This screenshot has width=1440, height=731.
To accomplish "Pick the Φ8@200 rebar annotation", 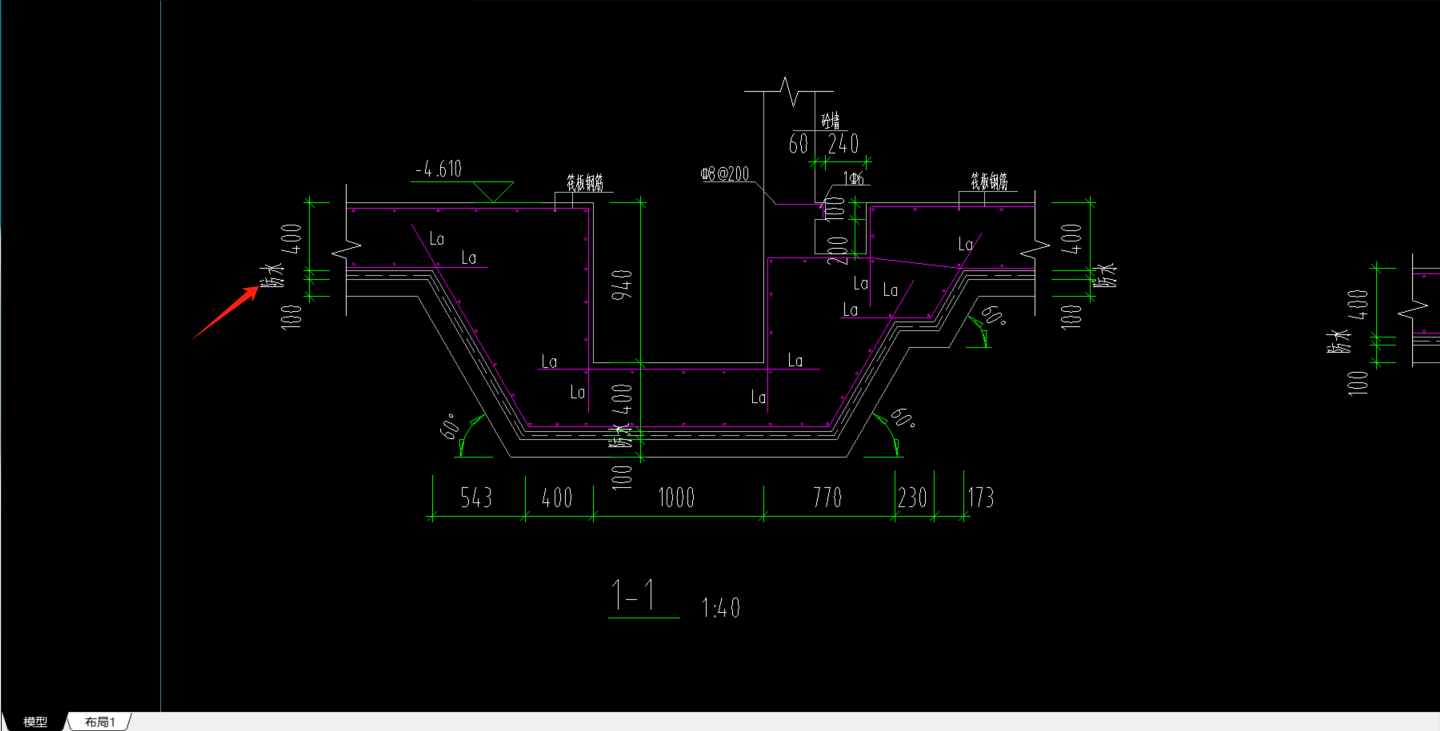I will [725, 174].
